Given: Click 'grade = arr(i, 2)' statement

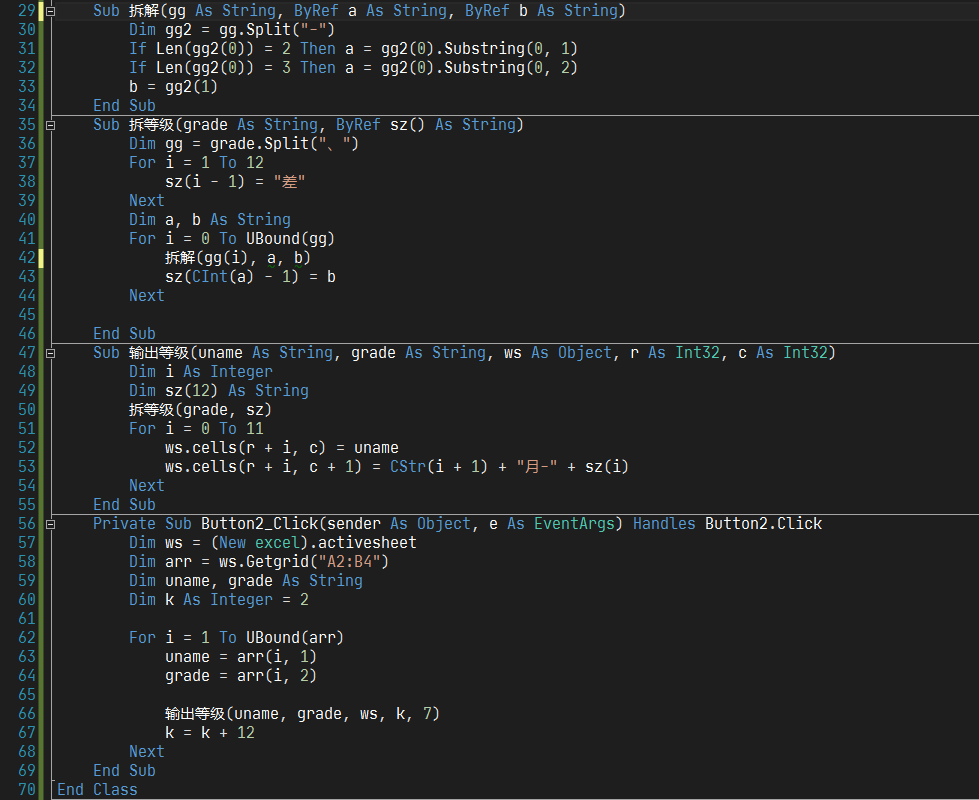Looking at the screenshot, I should pyautogui.click(x=241, y=676).
